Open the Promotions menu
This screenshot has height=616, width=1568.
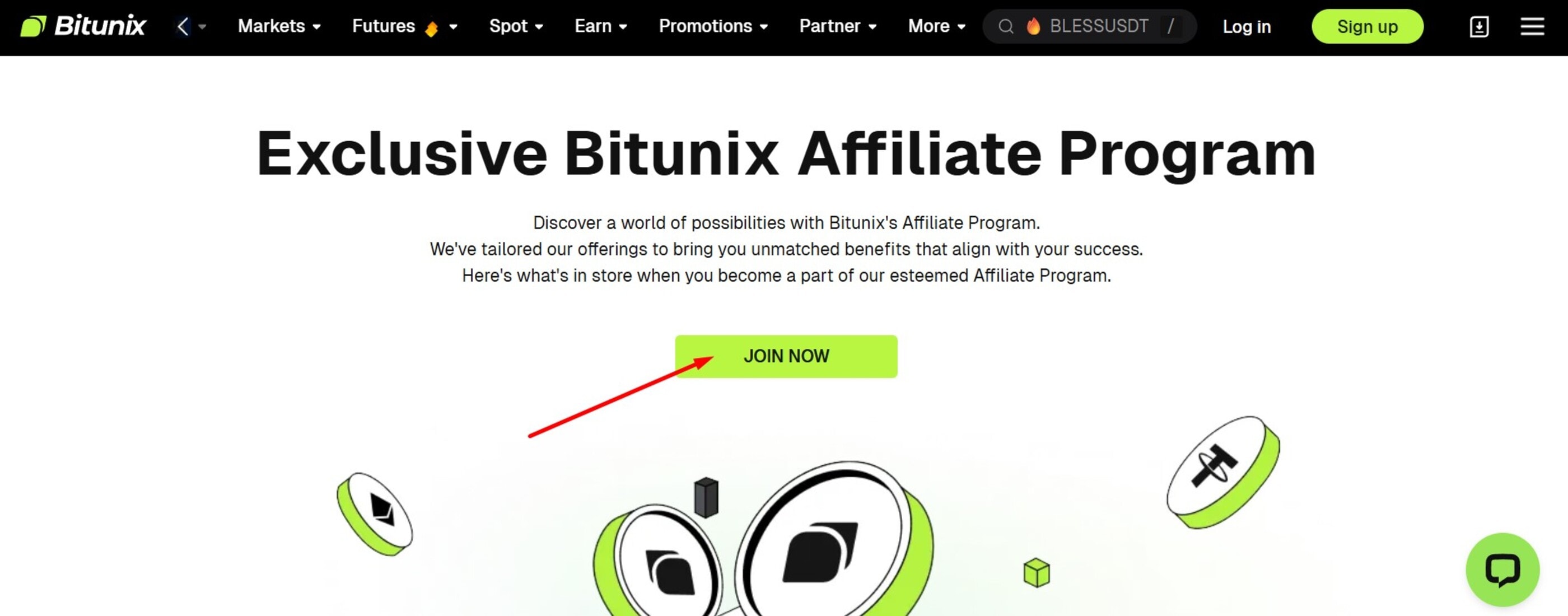pyautogui.click(x=713, y=26)
